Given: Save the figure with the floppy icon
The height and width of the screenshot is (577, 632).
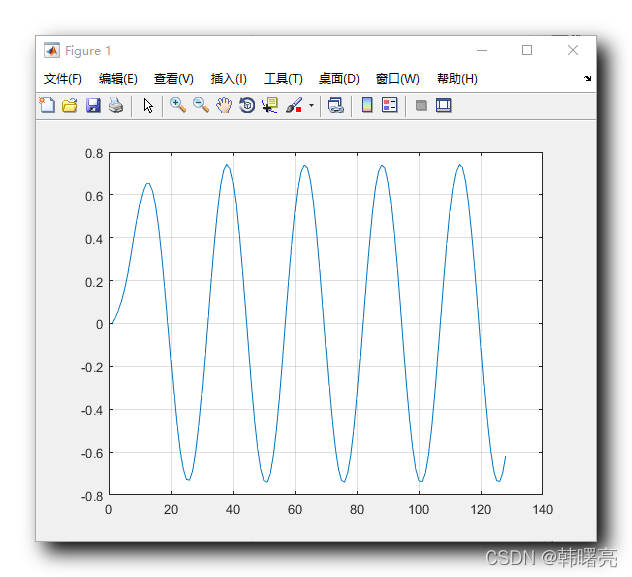Looking at the screenshot, I should pos(93,106).
